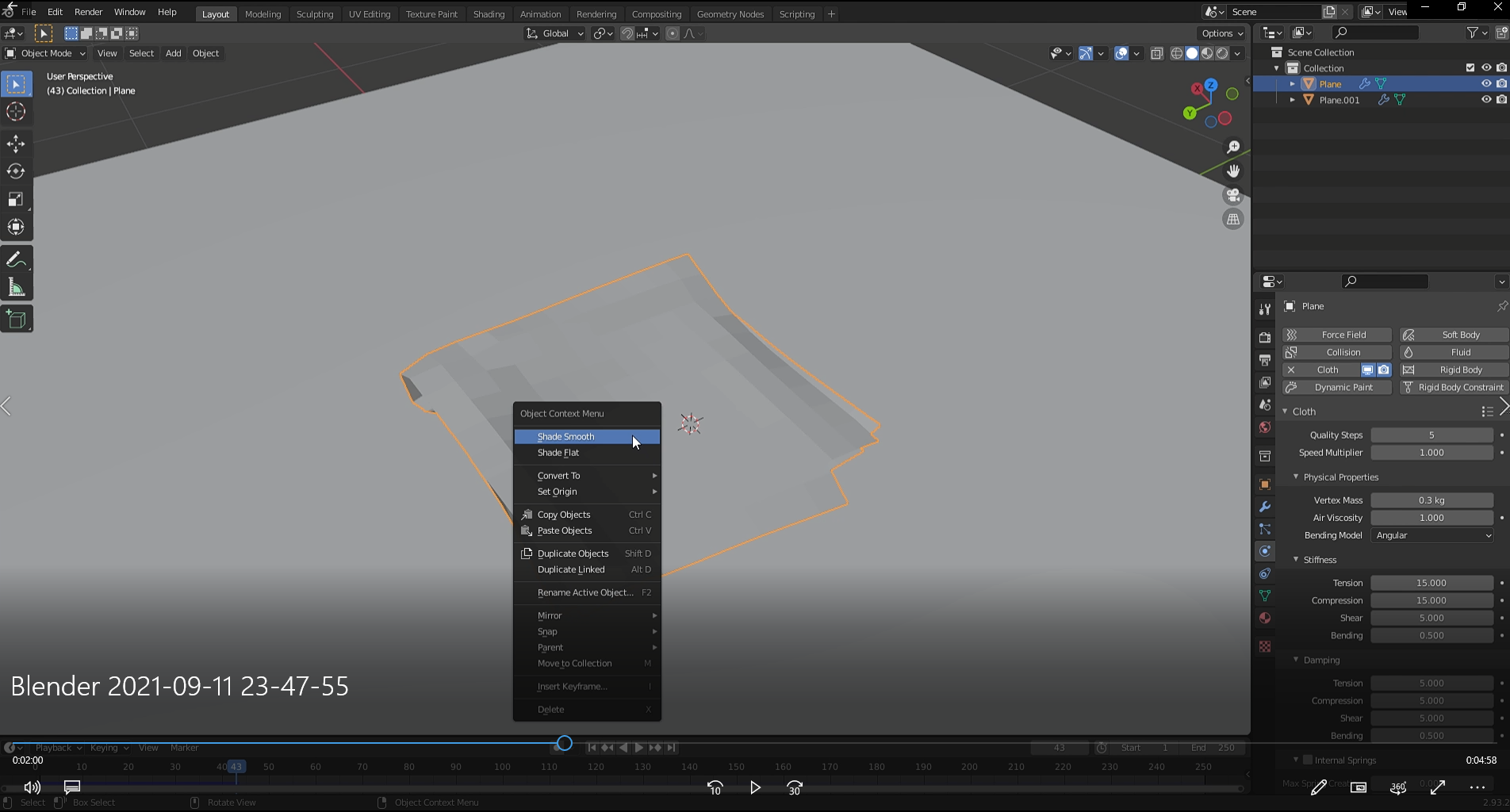
Task: Toggle viewport visibility eye for Plane
Action: (1486, 84)
